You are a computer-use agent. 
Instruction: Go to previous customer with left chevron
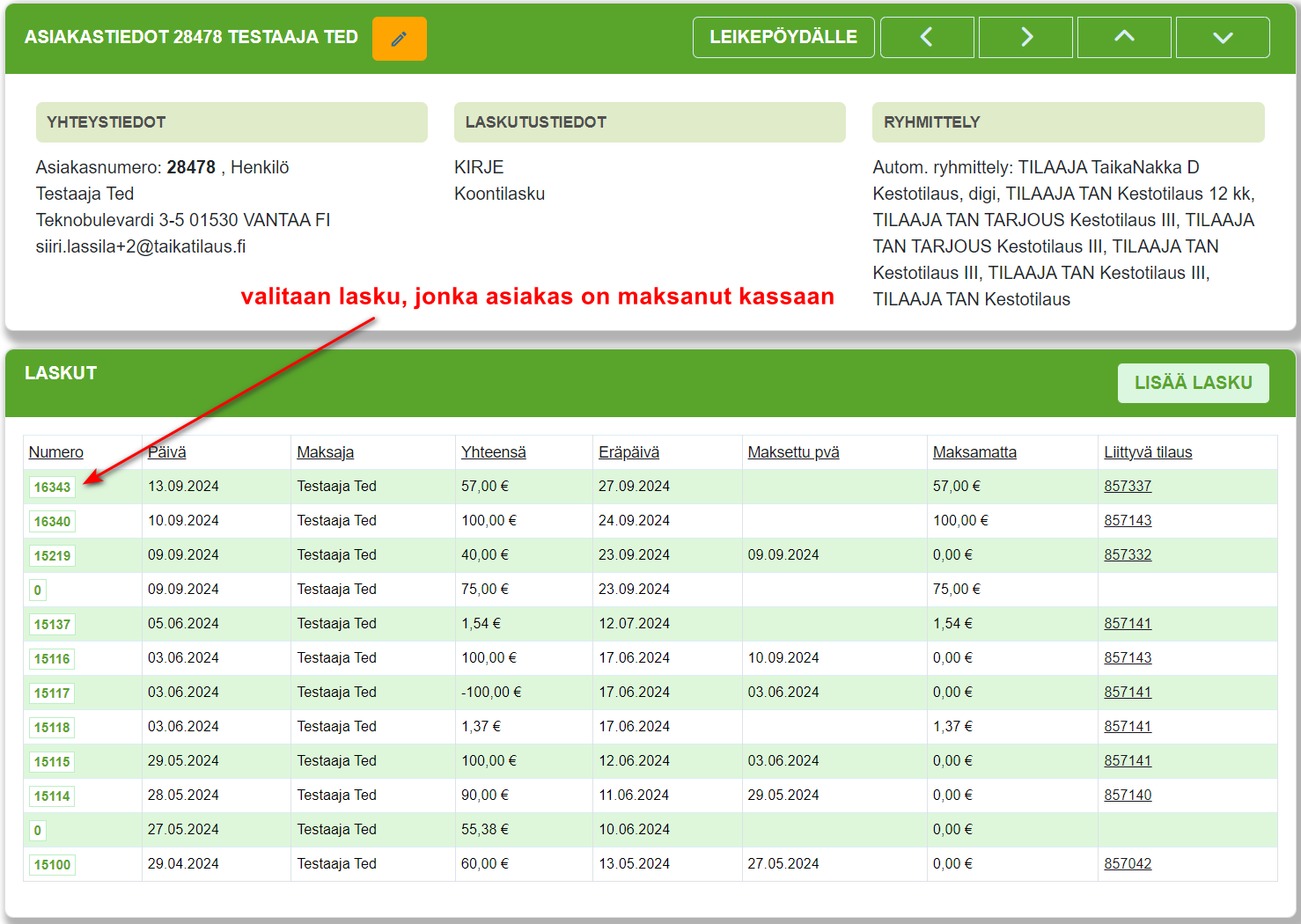tap(927, 37)
